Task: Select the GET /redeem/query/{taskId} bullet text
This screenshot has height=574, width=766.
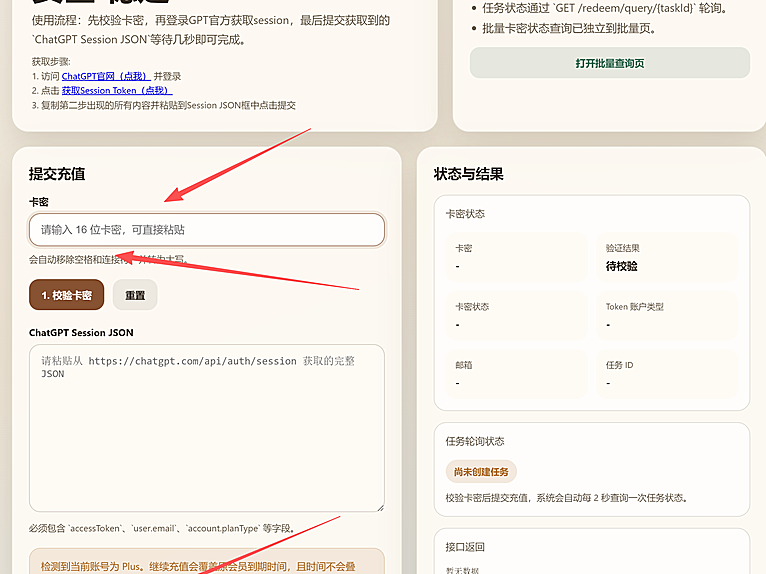Action: point(605,8)
